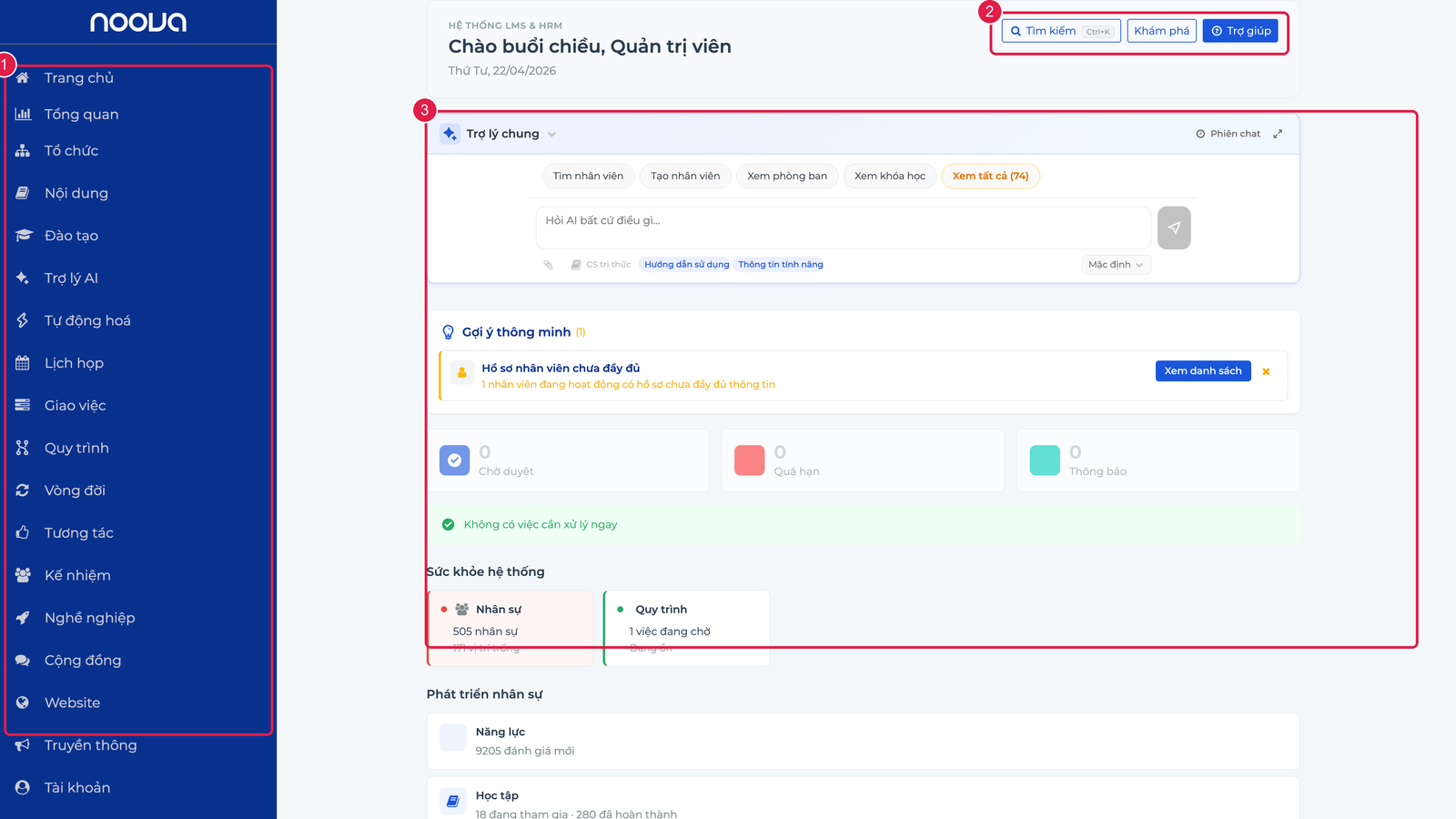Screen dimensions: 1456x819
Task: Click the Hướng dẫn sử dụng tag
Action: tap(686, 265)
